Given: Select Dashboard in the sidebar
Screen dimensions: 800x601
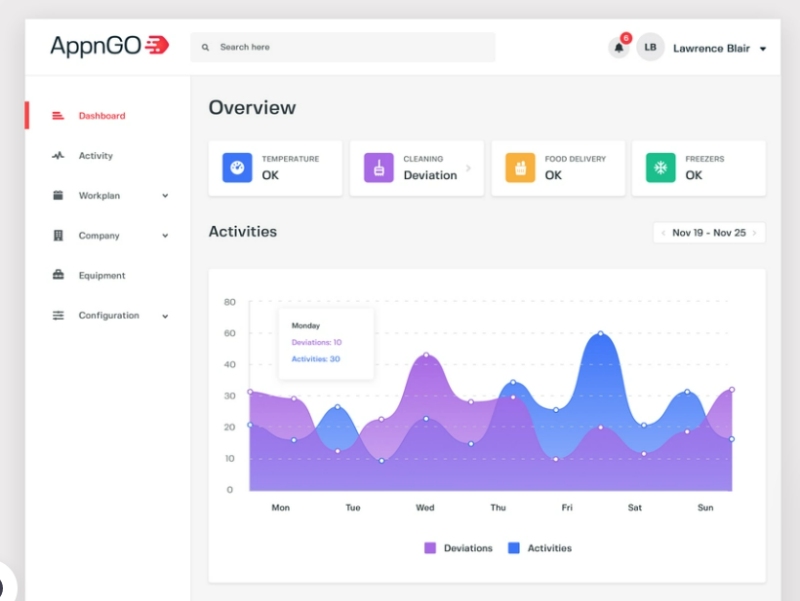Looking at the screenshot, I should (x=101, y=116).
